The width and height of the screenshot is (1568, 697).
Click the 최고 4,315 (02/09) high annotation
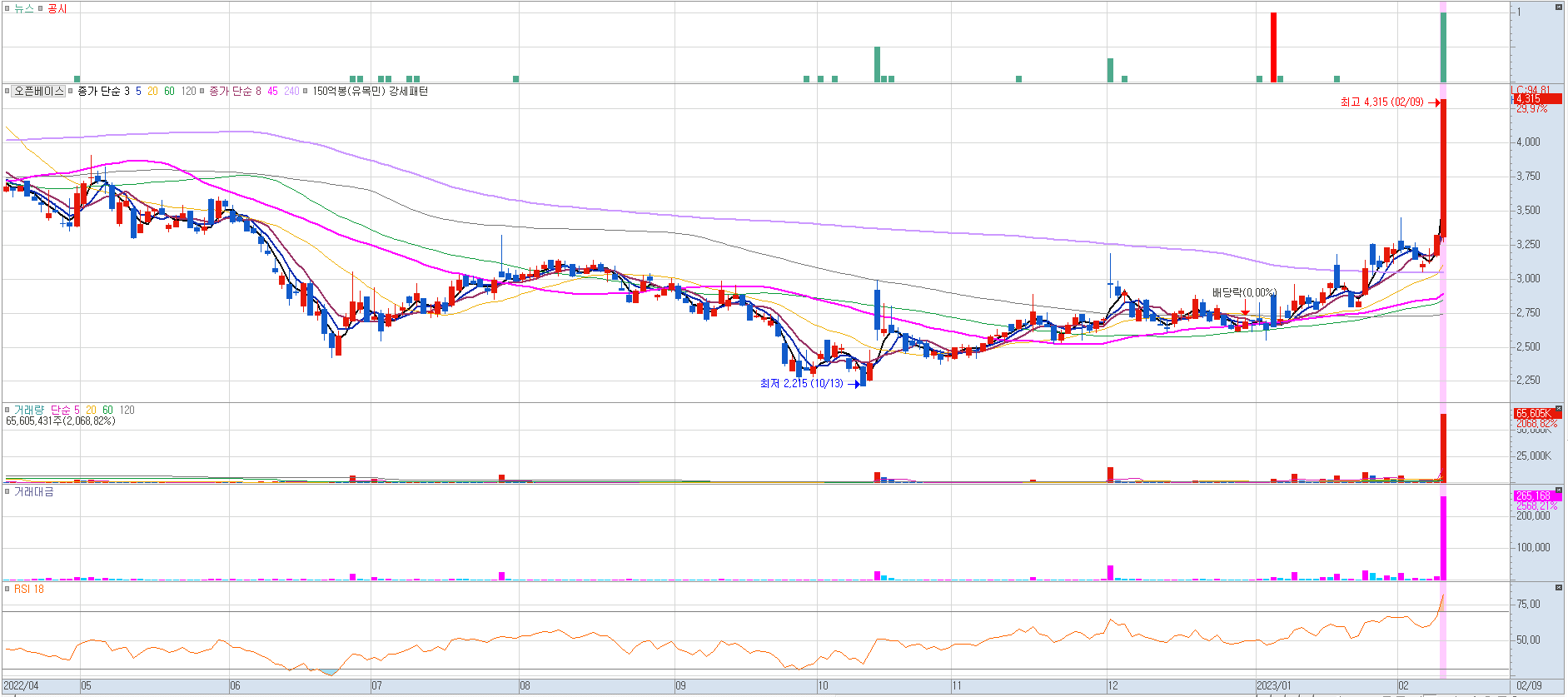[x=1381, y=102]
